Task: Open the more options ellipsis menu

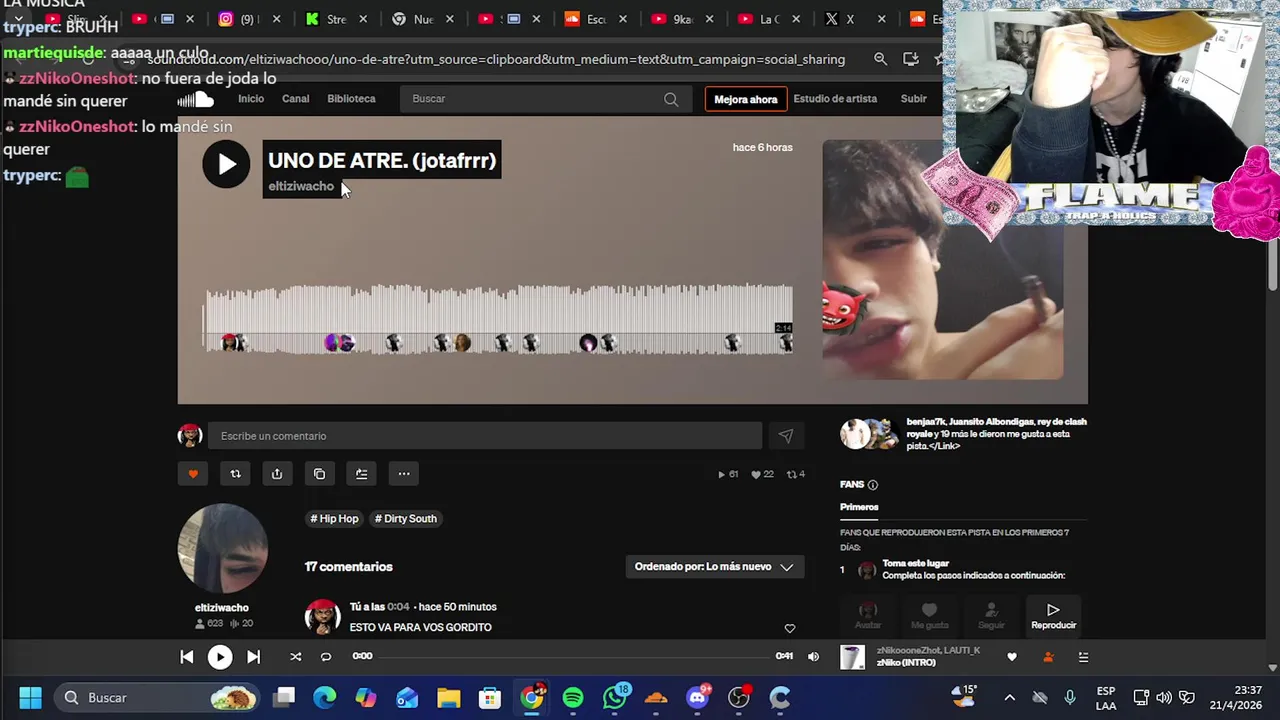Action: point(404,474)
